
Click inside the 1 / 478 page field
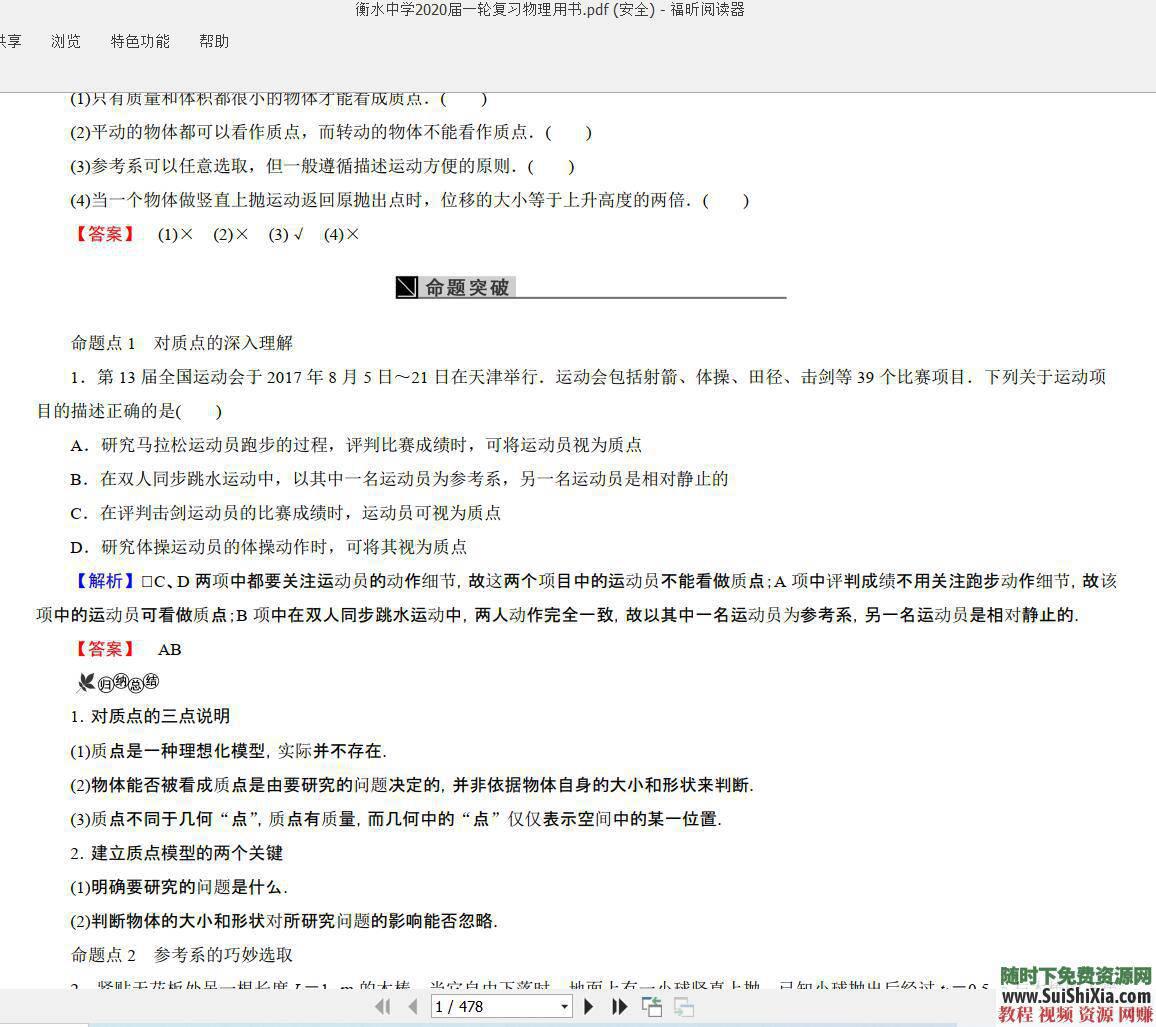(x=490, y=1007)
